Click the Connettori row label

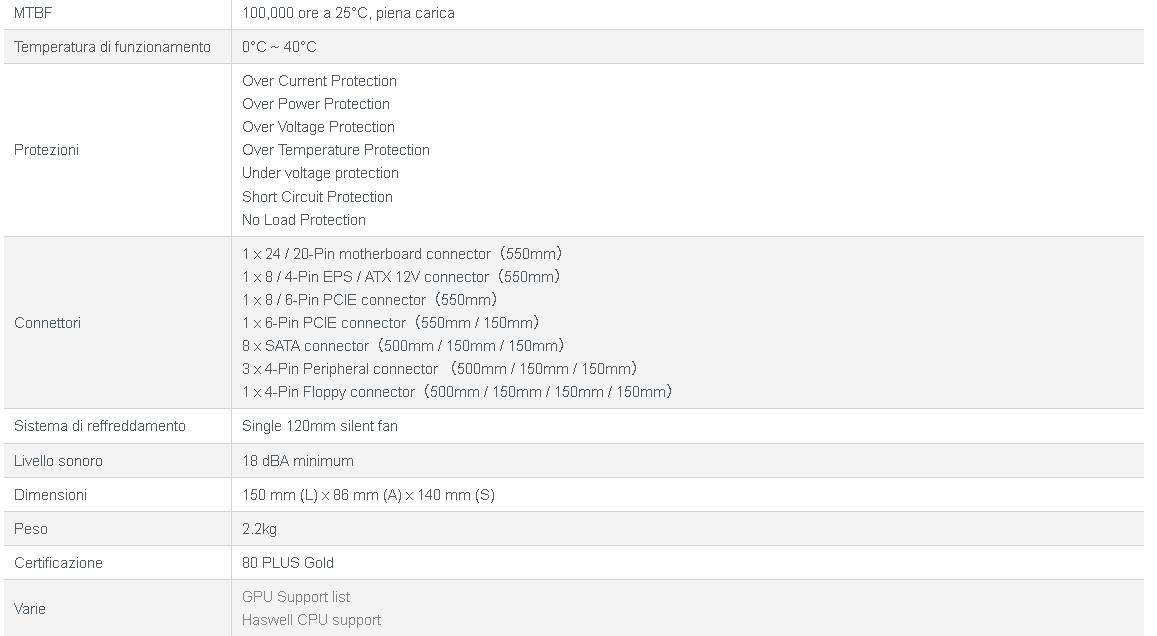[x=47, y=323]
